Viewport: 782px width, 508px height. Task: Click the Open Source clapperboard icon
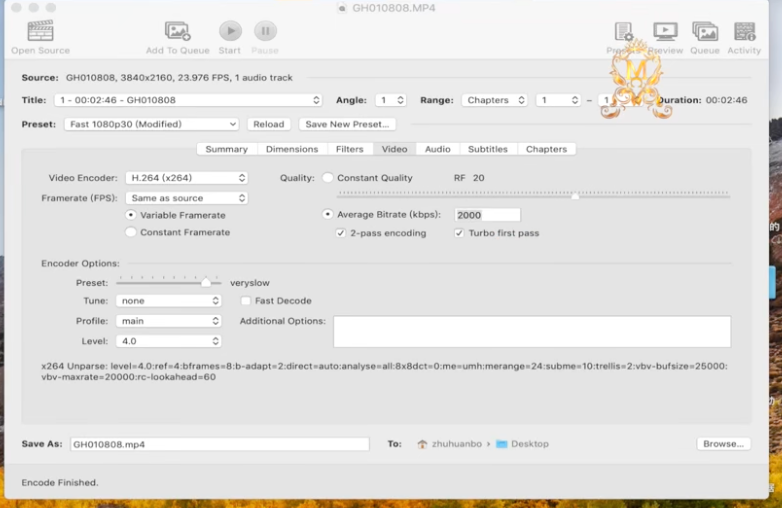point(40,31)
